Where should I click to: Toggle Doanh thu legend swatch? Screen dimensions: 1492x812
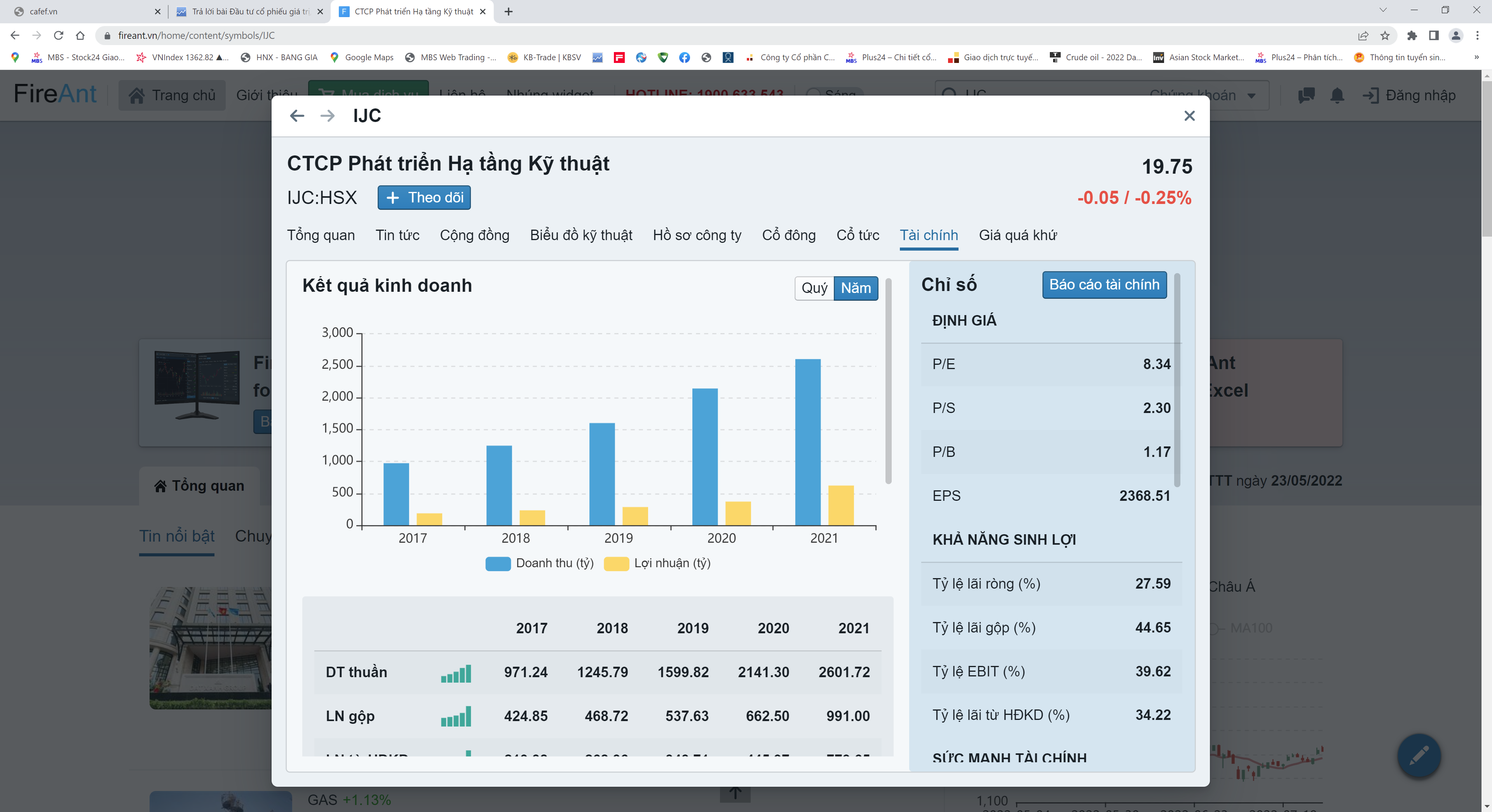coord(498,563)
